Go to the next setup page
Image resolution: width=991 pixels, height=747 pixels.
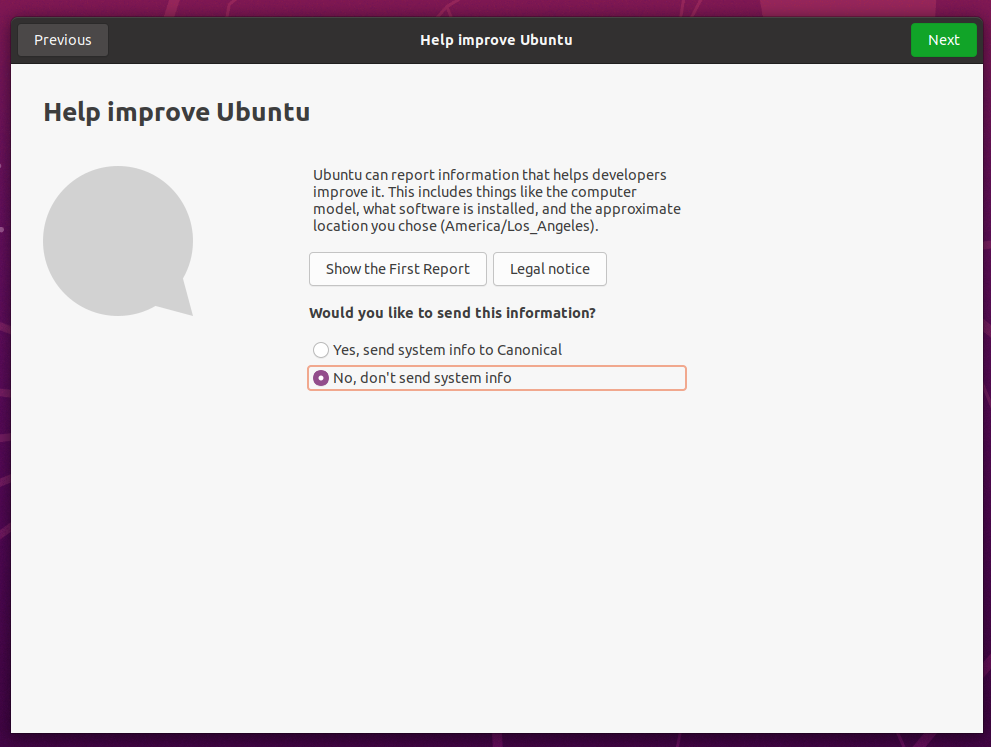tap(943, 40)
